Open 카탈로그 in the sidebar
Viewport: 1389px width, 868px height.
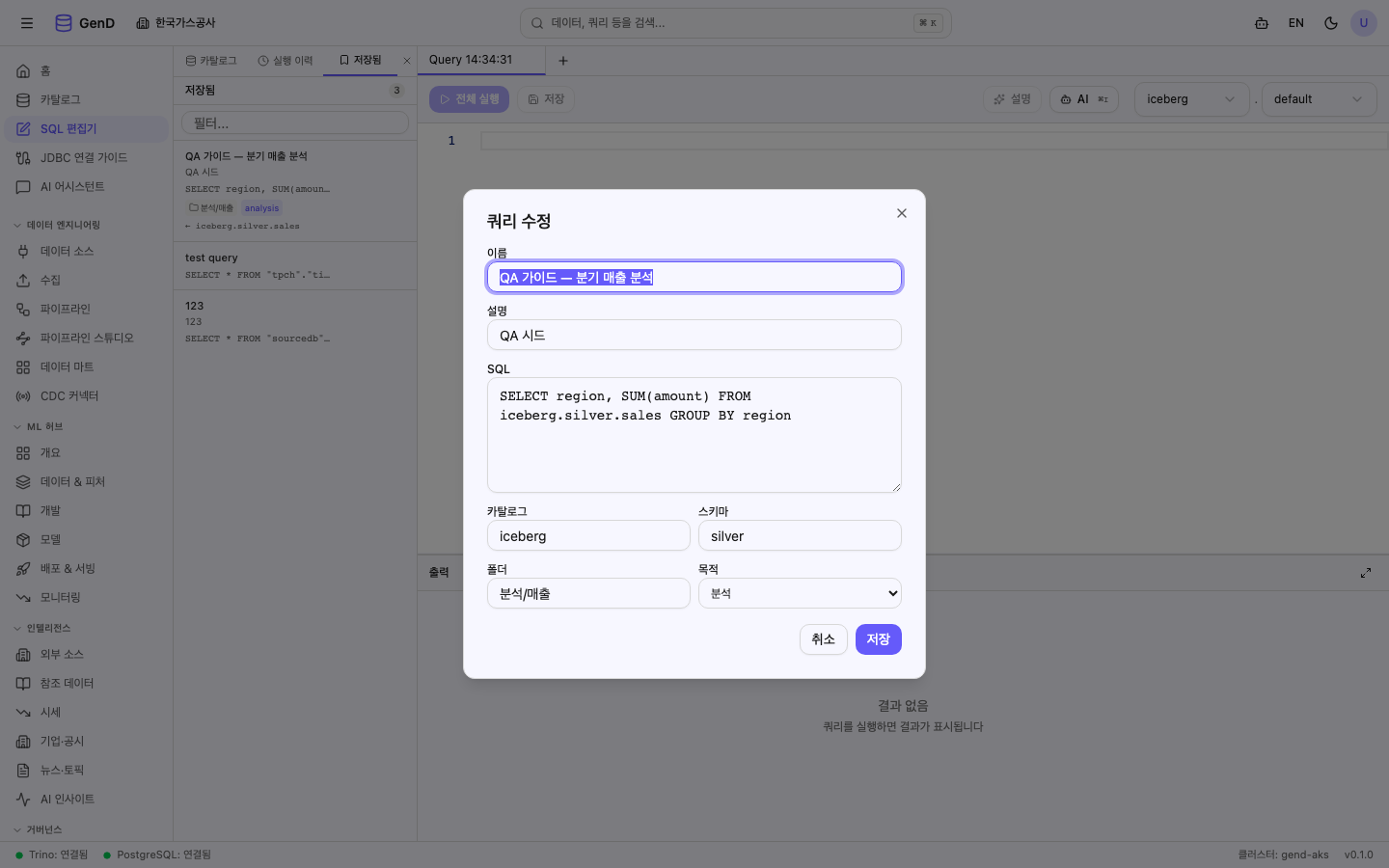(x=87, y=99)
